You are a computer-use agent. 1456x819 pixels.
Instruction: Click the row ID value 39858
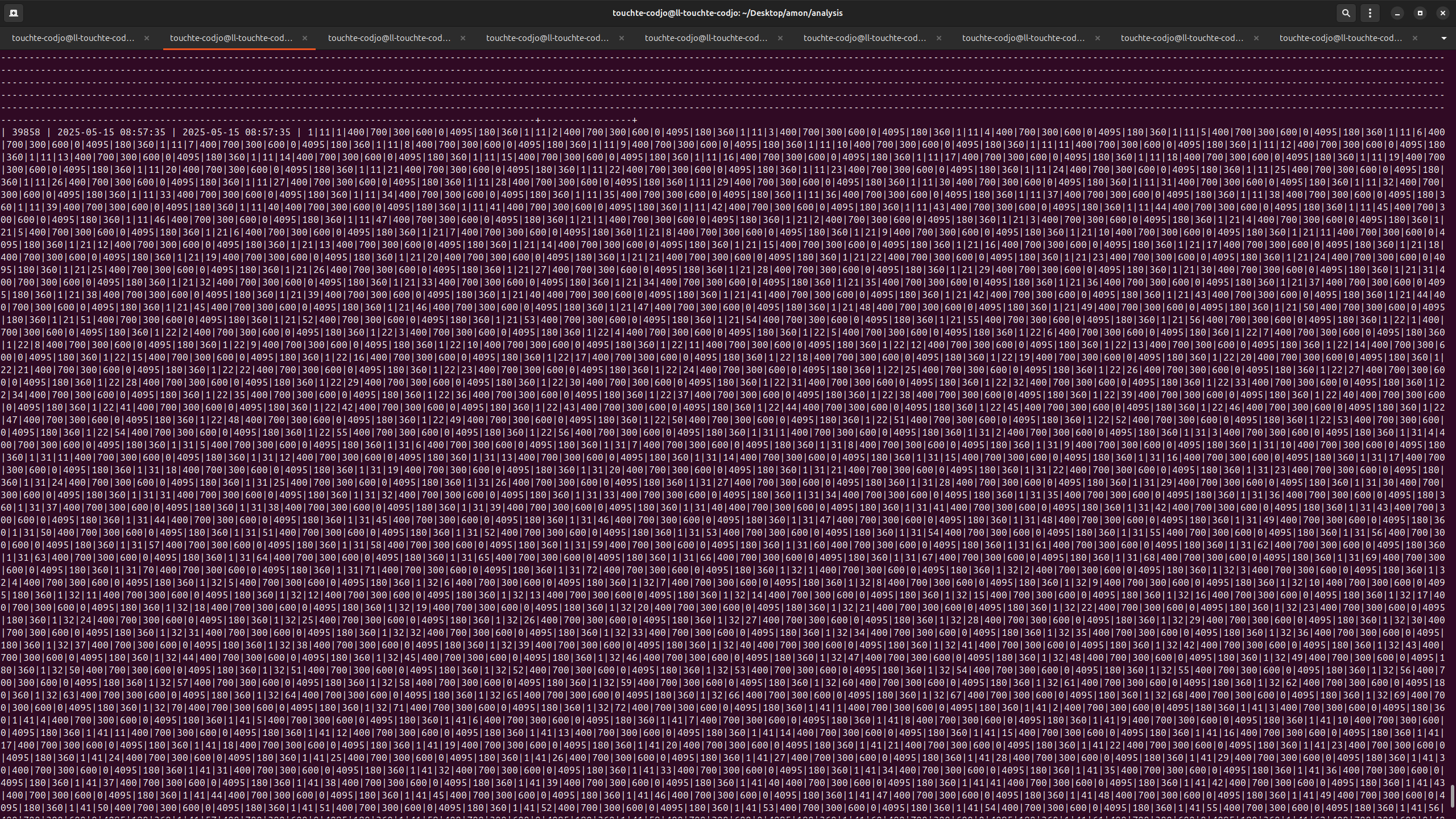tap(26, 132)
